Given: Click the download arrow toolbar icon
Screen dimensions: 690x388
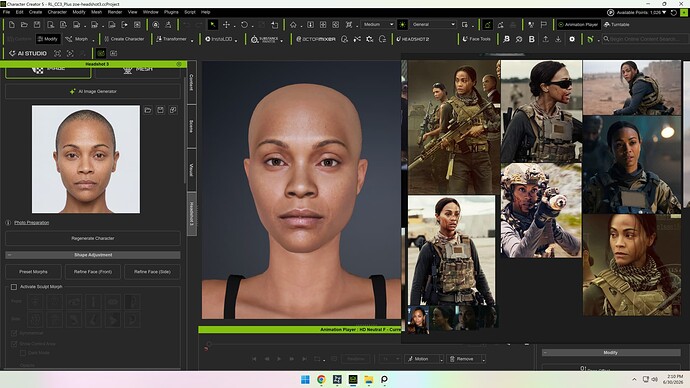Looking at the screenshot, I should (558, 39).
